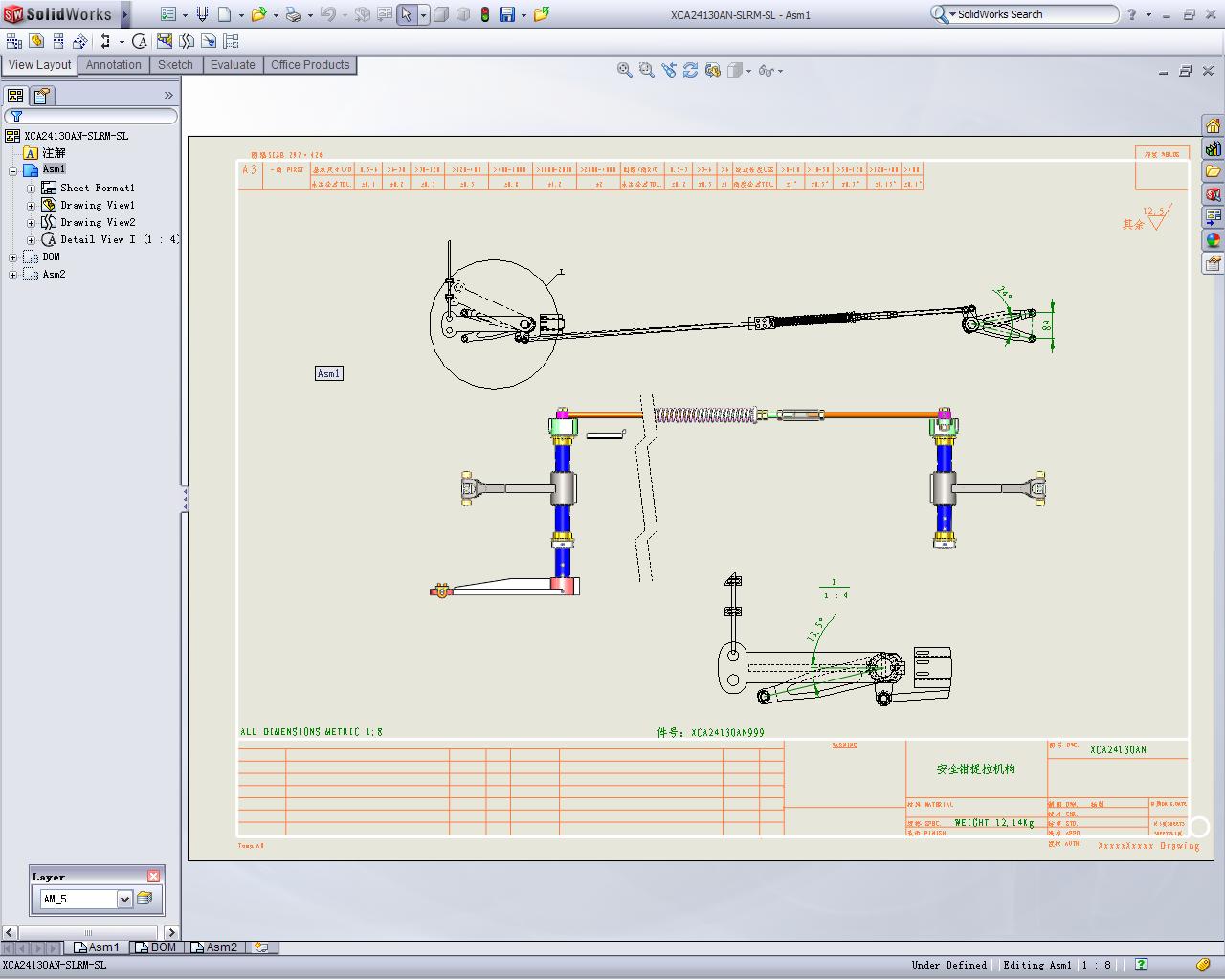Screen dimensions: 1225x980
Task: Click the Undo arrow icon
Action: [328, 14]
